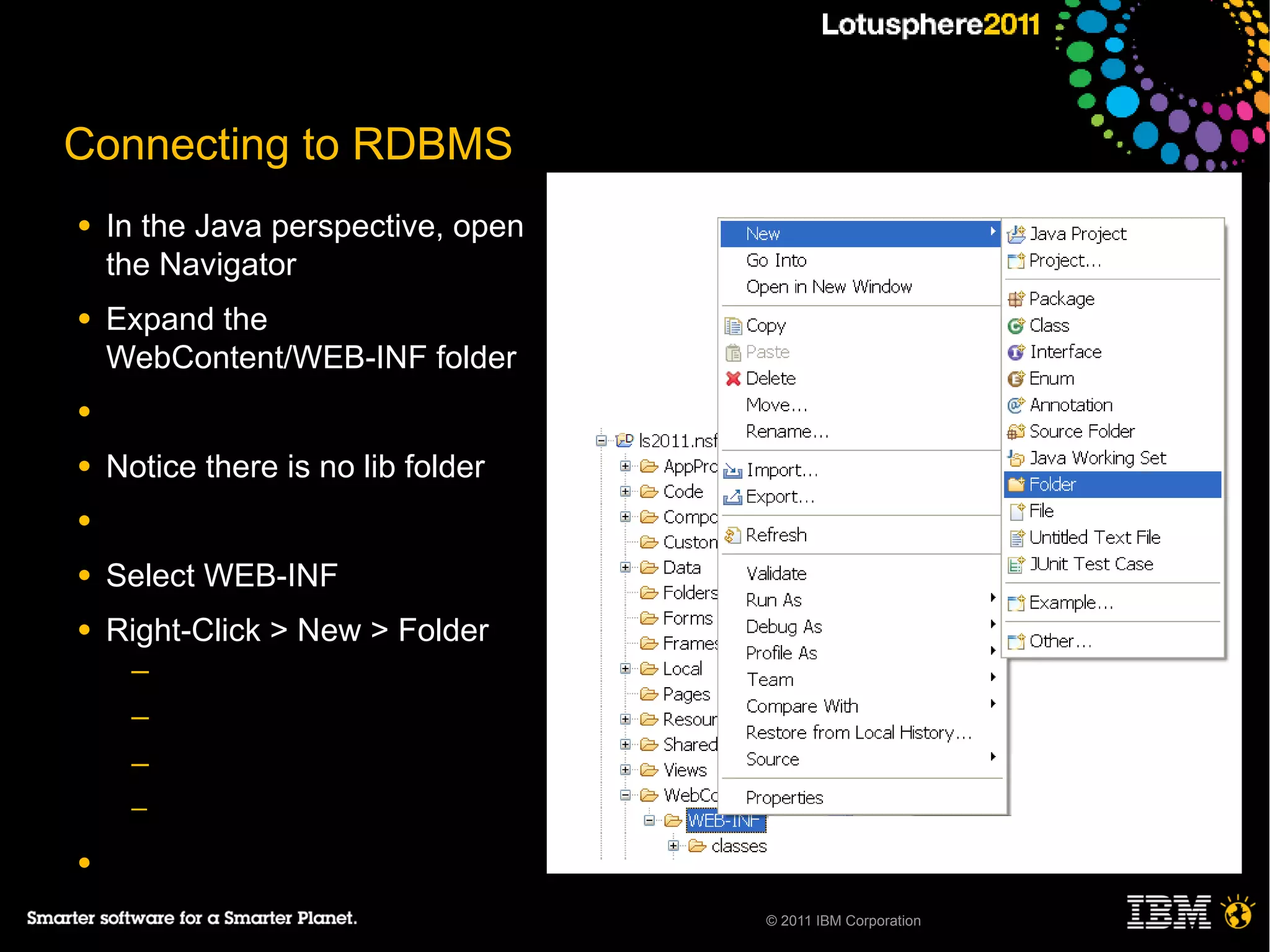The height and width of the screenshot is (952, 1270).
Task: Click the Lotusphere2011 logo text
Action: (x=930, y=25)
